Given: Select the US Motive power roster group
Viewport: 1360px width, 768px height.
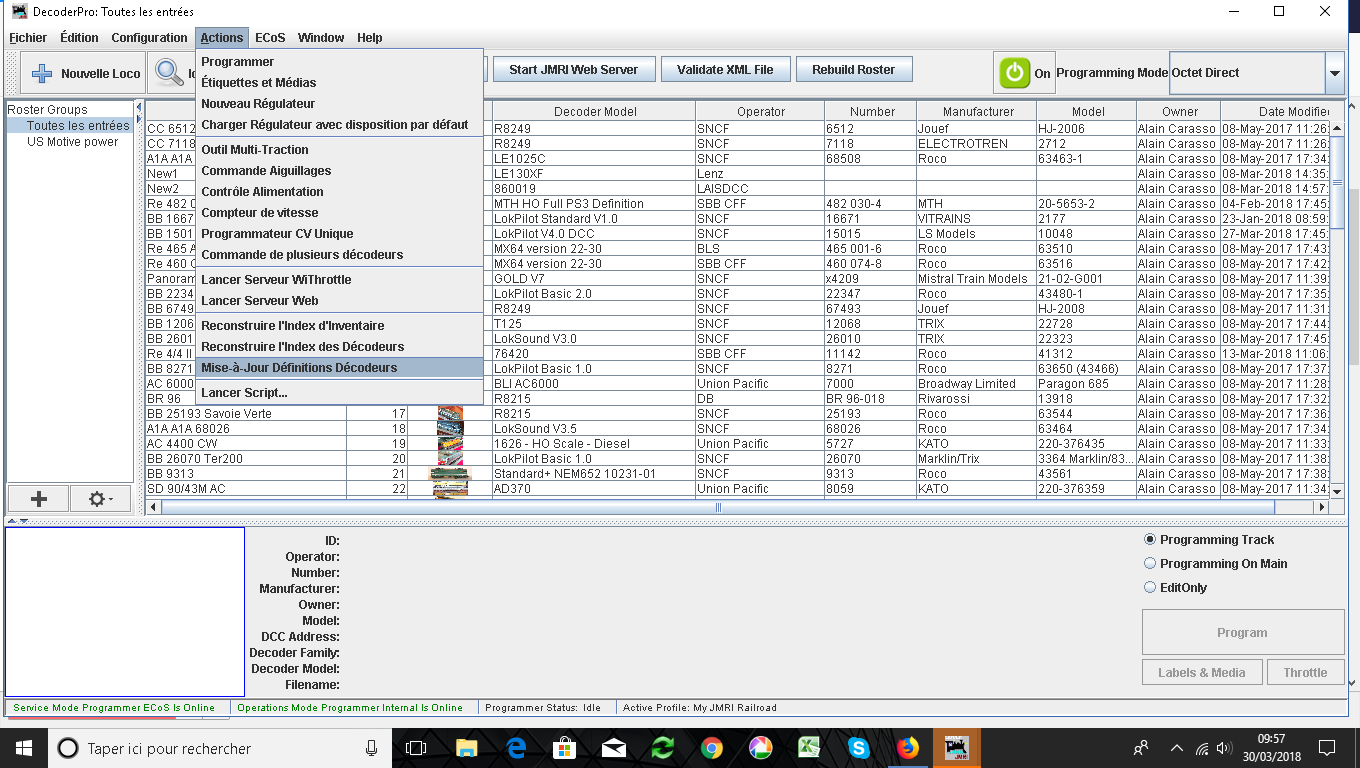Looking at the screenshot, I should click(x=72, y=142).
